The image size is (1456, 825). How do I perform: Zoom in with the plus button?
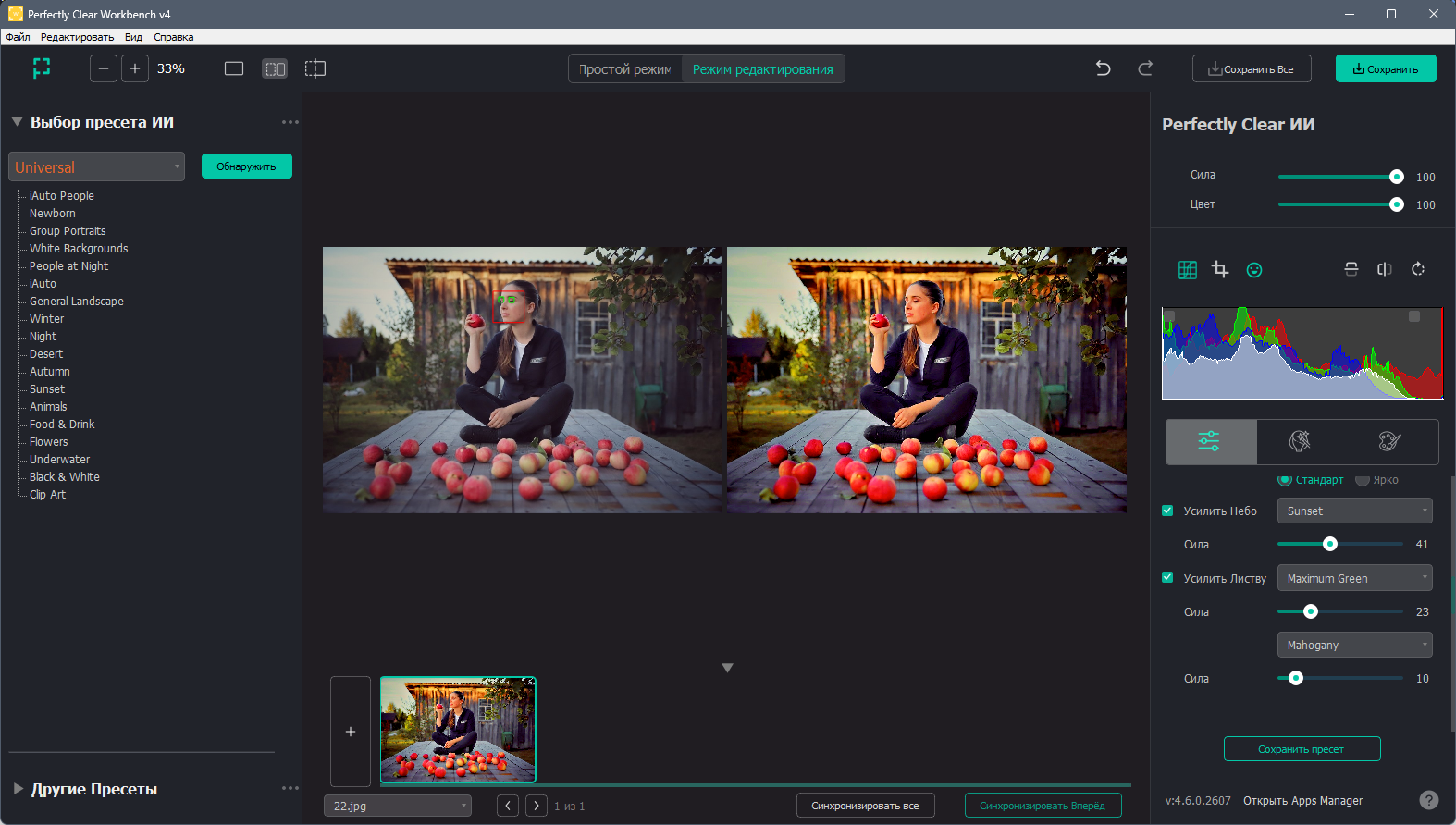pos(135,68)
